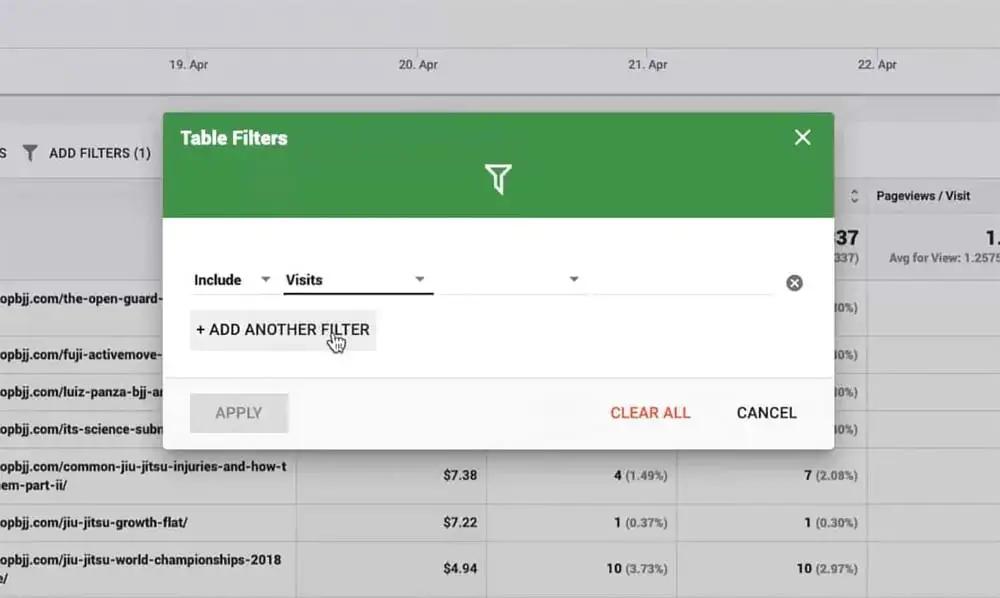Click the funnel icon beside ADD FILTERS (1)

[x=29, y=153]
